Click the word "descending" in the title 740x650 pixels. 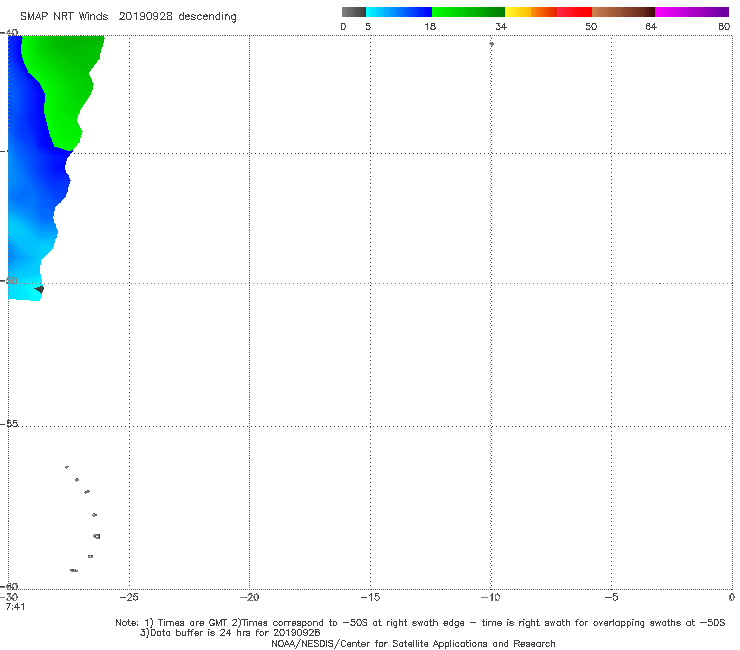208,17
